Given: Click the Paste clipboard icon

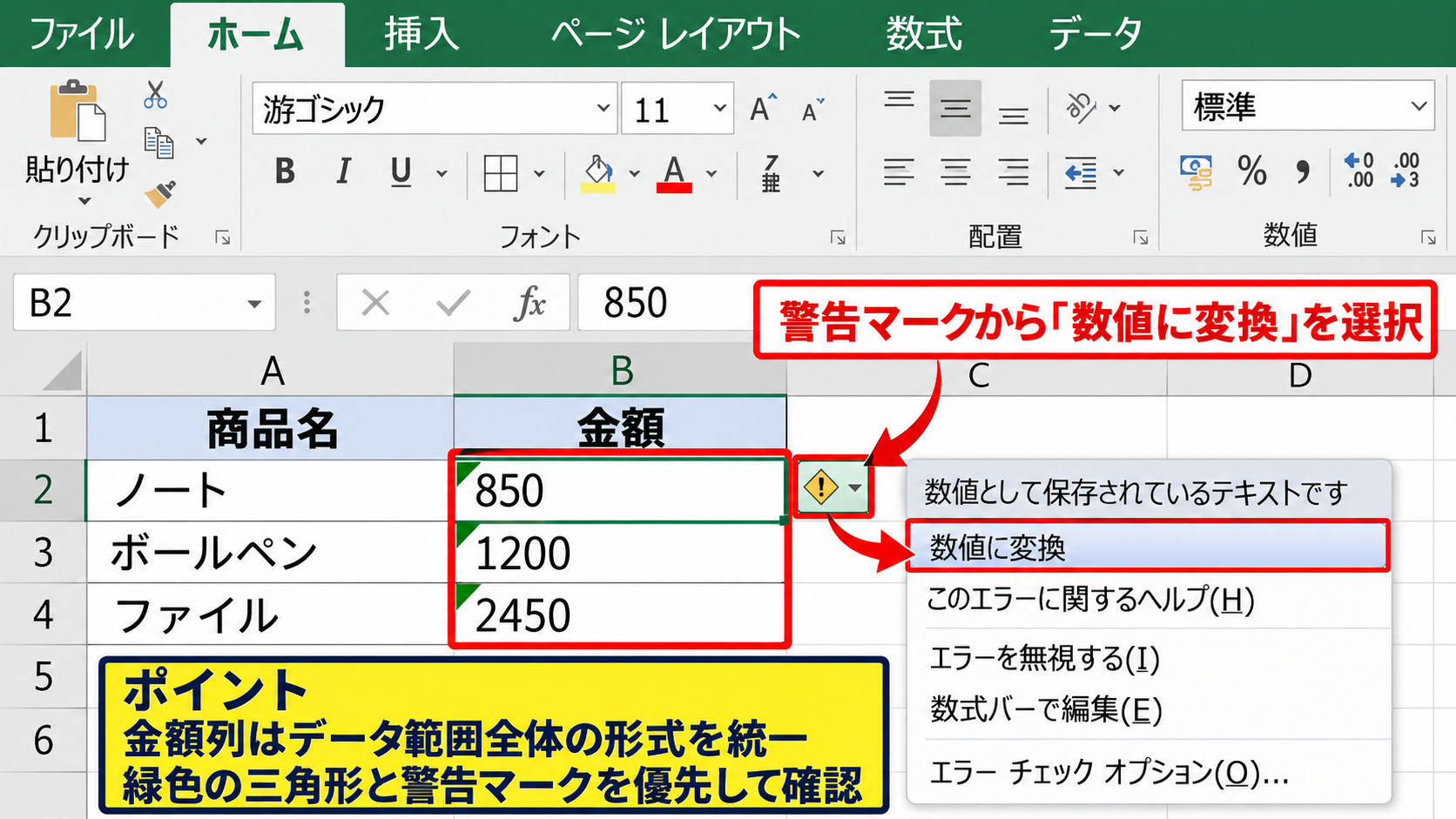Looking at the screenshot, I should tap(77, 111).
